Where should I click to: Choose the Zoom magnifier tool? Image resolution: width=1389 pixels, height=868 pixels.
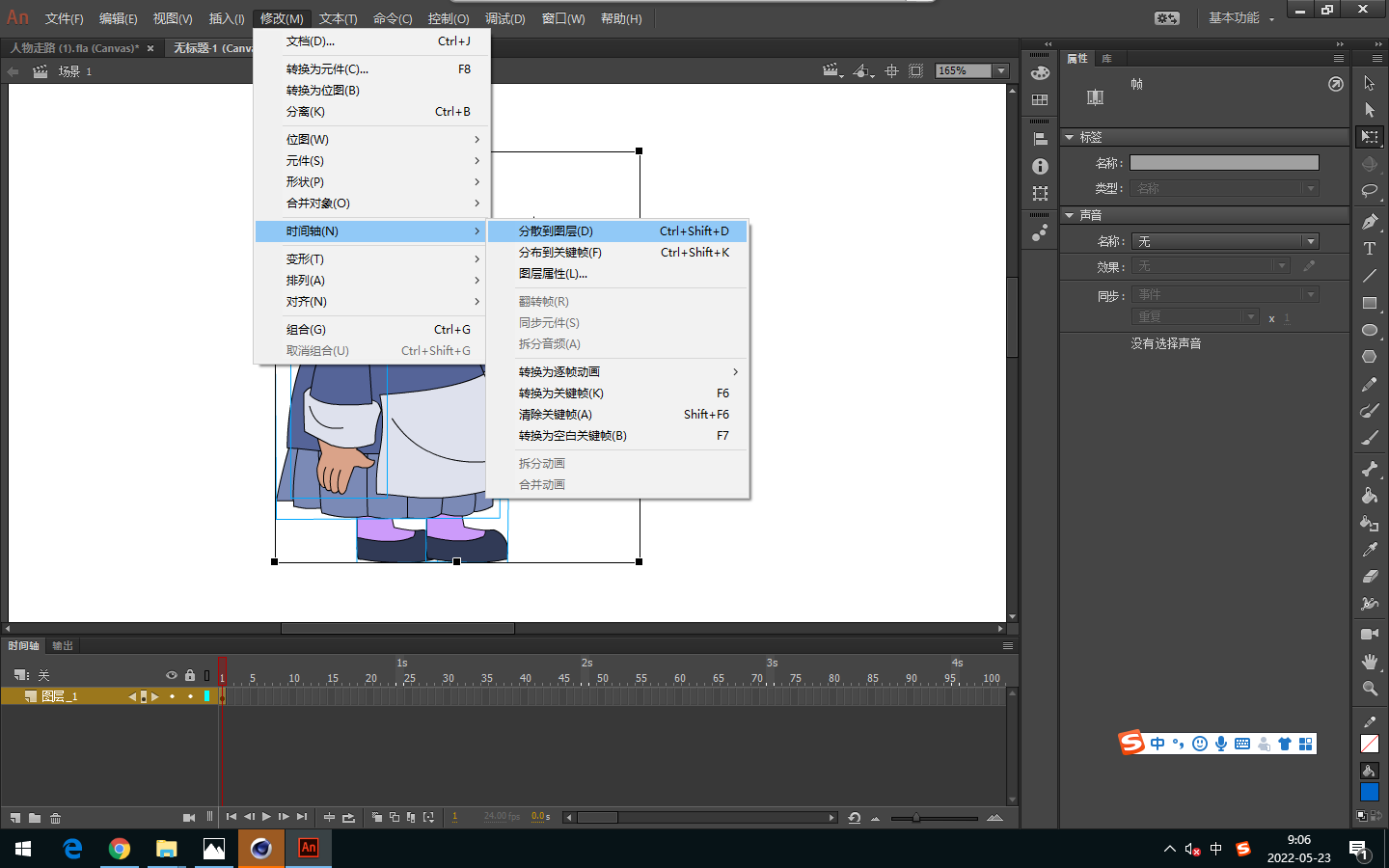1369,689
